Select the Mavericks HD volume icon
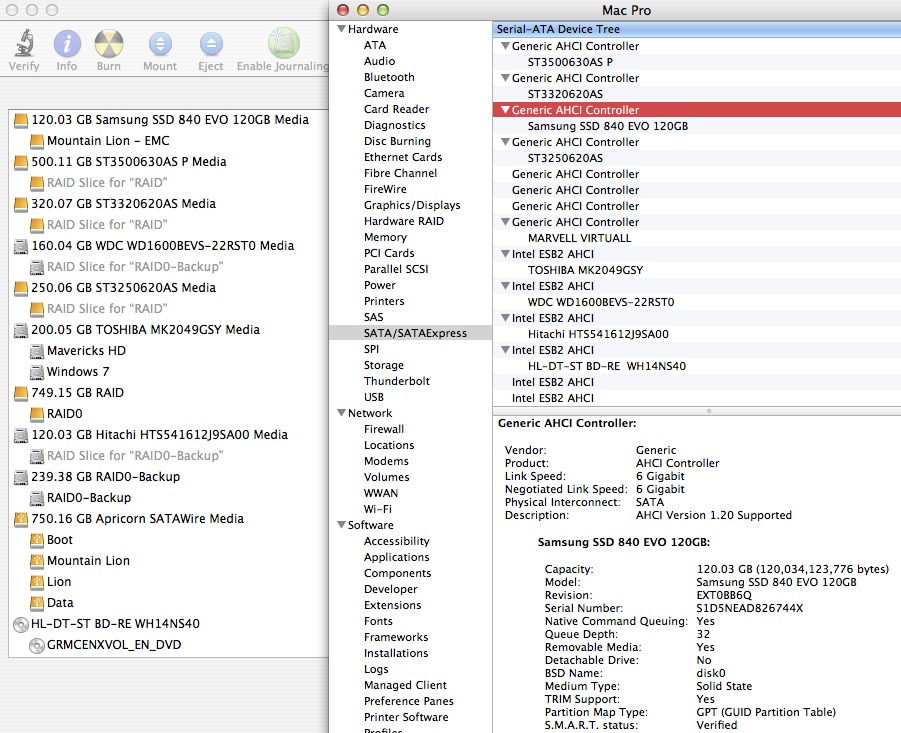Viewport: 901px width, 733px height. [x=36, y=351]
